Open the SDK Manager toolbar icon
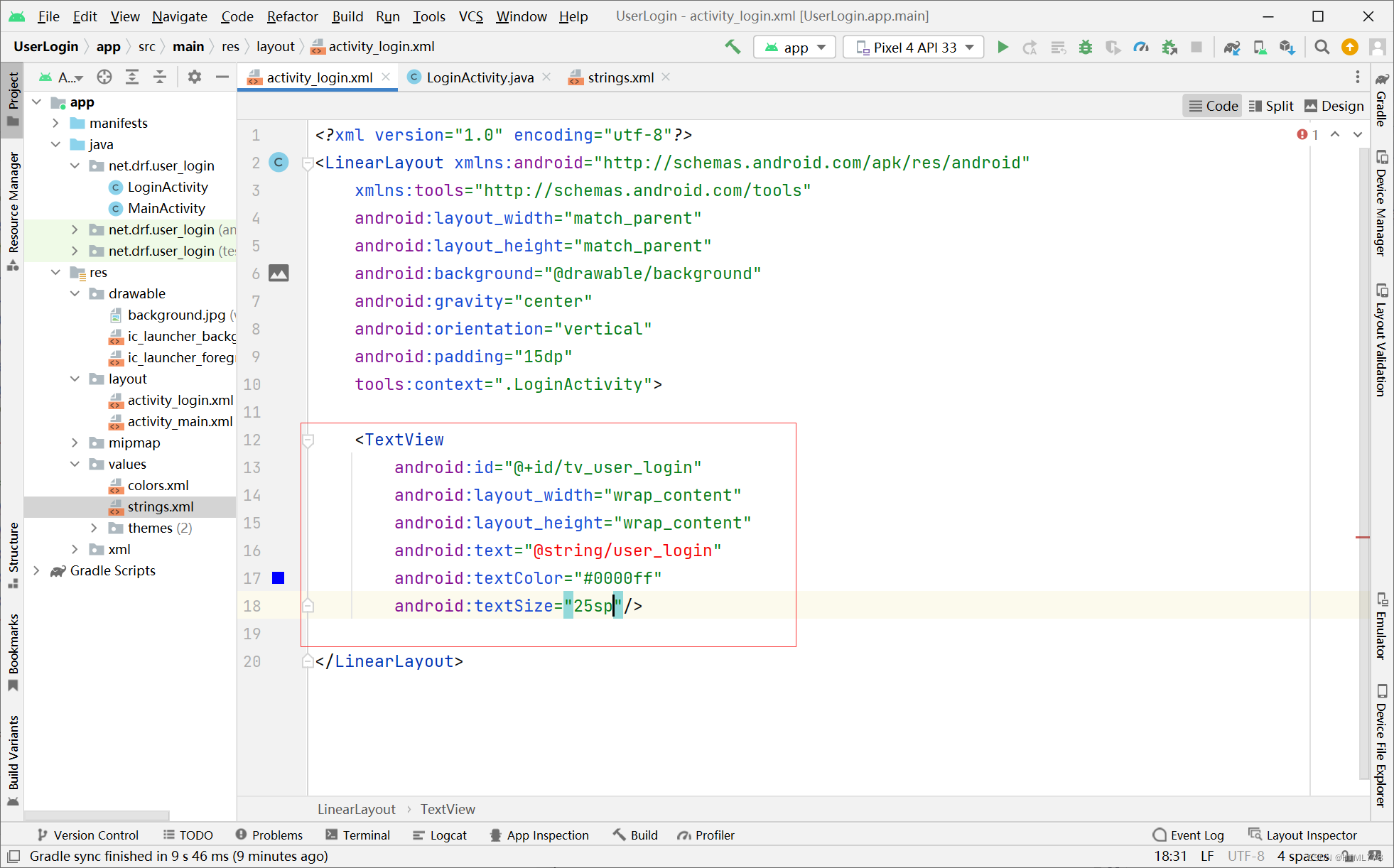Image resolution: width=1394 pixels, height=868 pixels. [1287, 47]
